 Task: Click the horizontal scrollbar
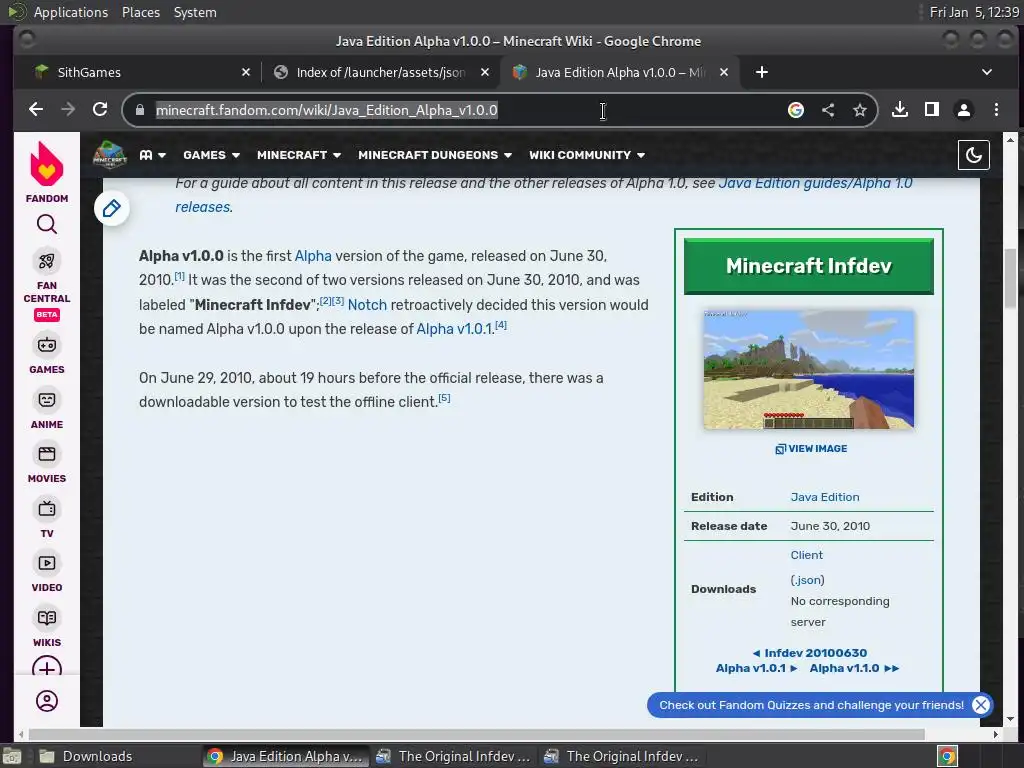click(x=477, y=735)
